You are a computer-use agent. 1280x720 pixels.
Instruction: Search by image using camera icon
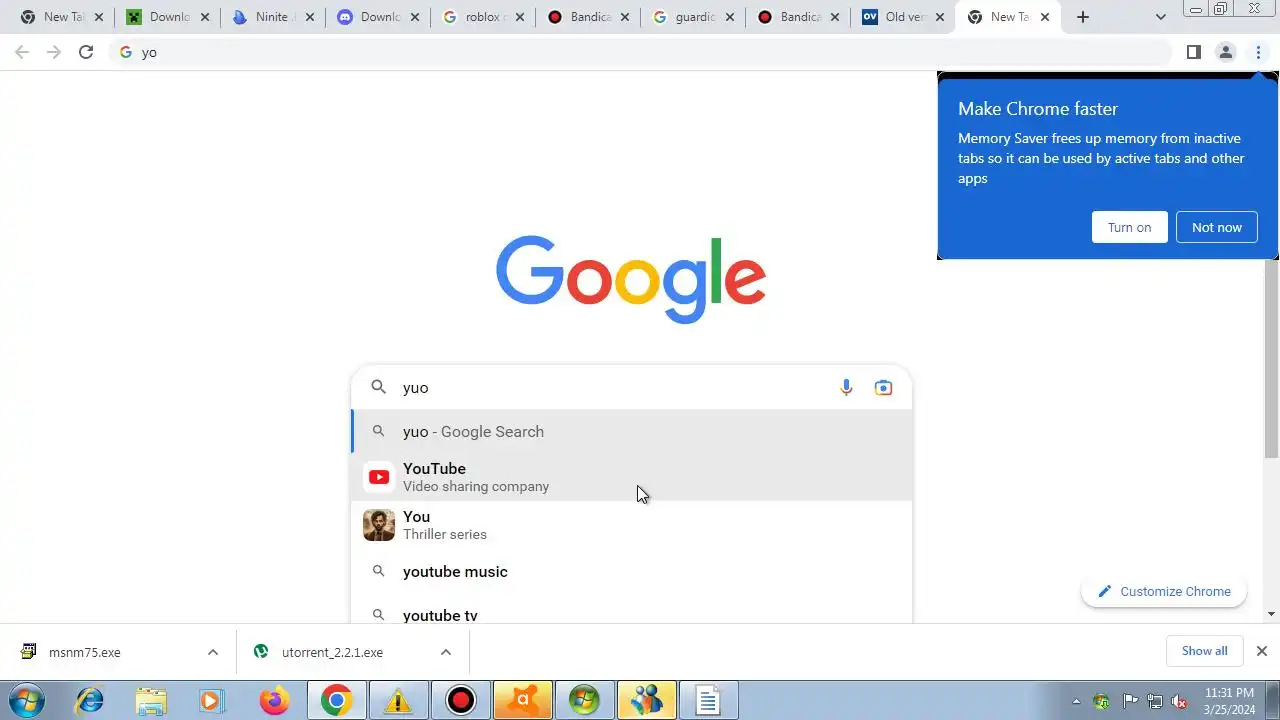[883, 388]
